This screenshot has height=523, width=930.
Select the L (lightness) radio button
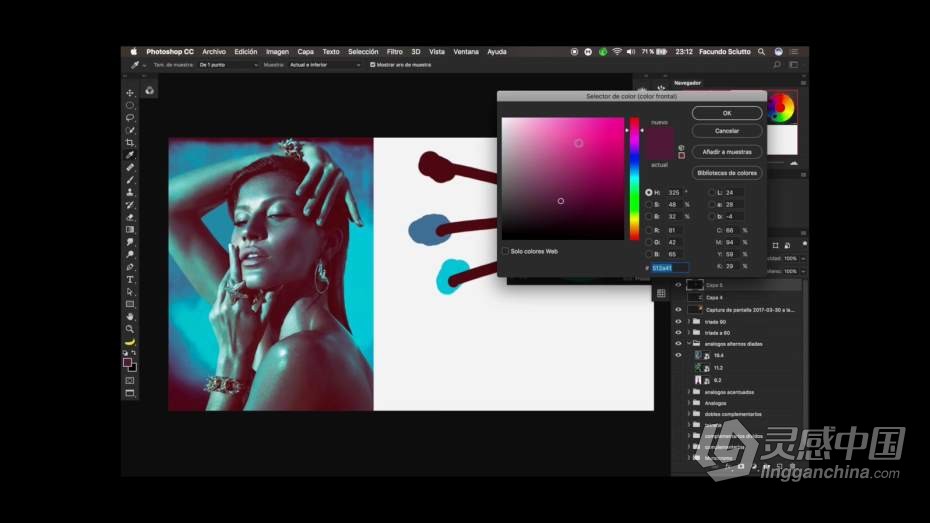pyautogui.click(x=712, y=193)
